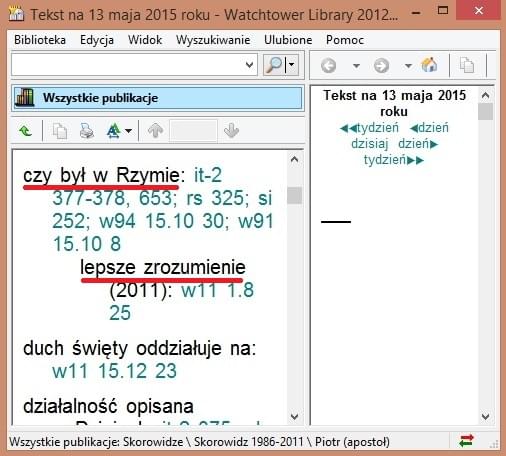Viewport: 506px width, 456px height.
Task: Open search options dropdown beside magnifier
Action: (292, 65)
